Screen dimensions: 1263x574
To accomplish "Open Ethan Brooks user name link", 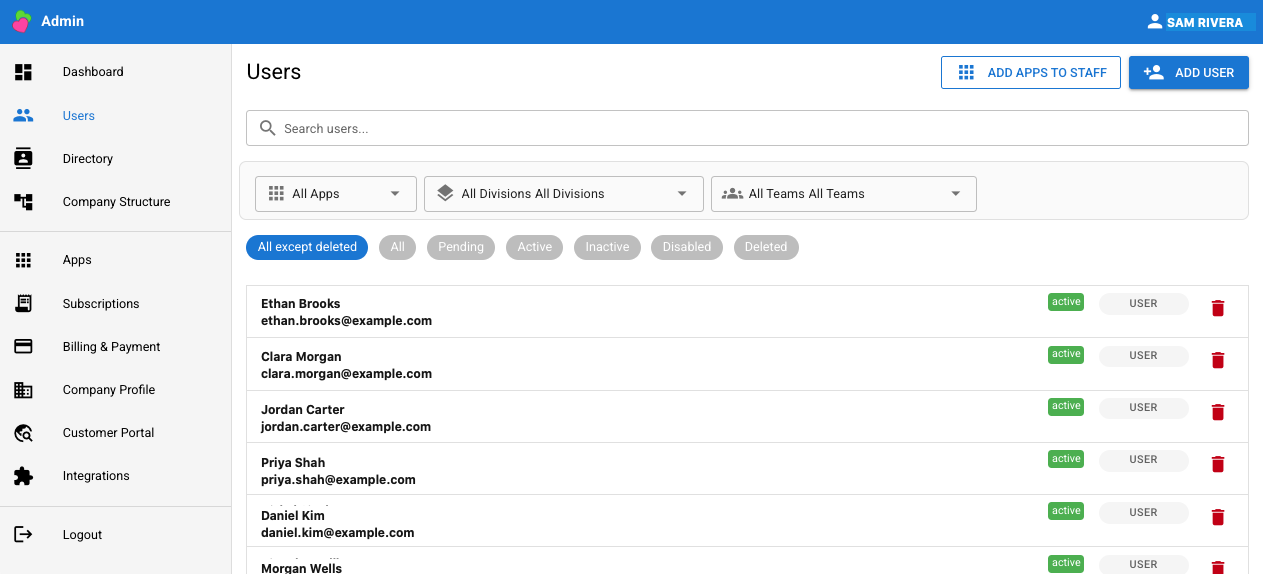I will [x=301, y=304].
